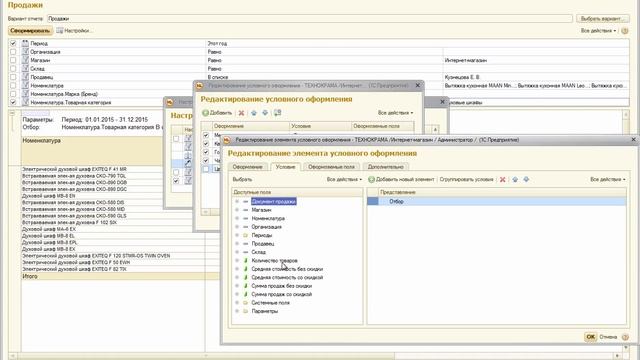Click Выбрать above available fields

242,180
